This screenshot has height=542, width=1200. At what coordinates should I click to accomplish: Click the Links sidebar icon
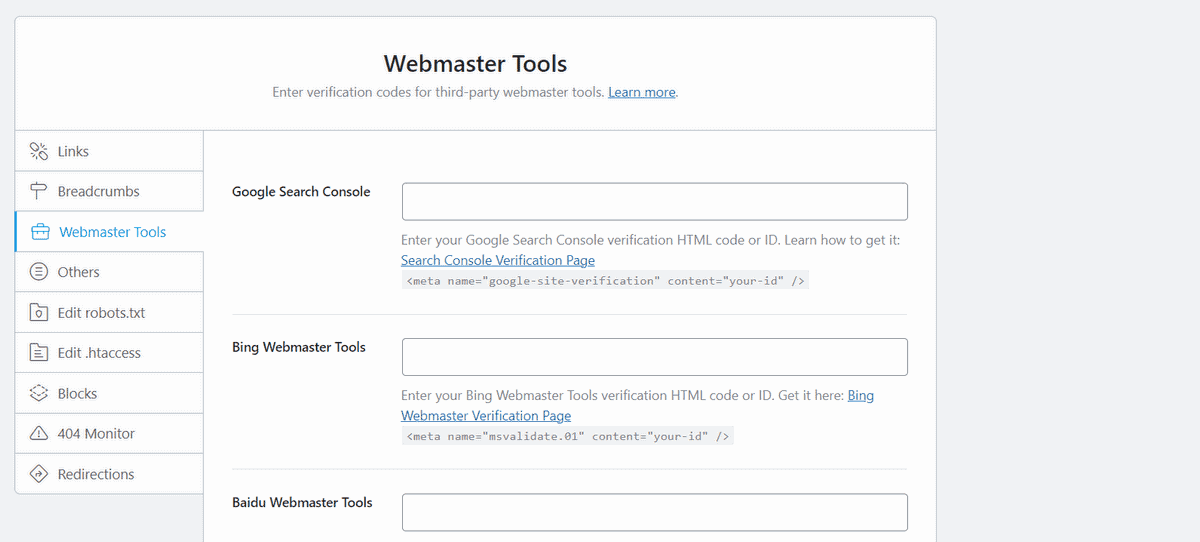pos(39,151)
